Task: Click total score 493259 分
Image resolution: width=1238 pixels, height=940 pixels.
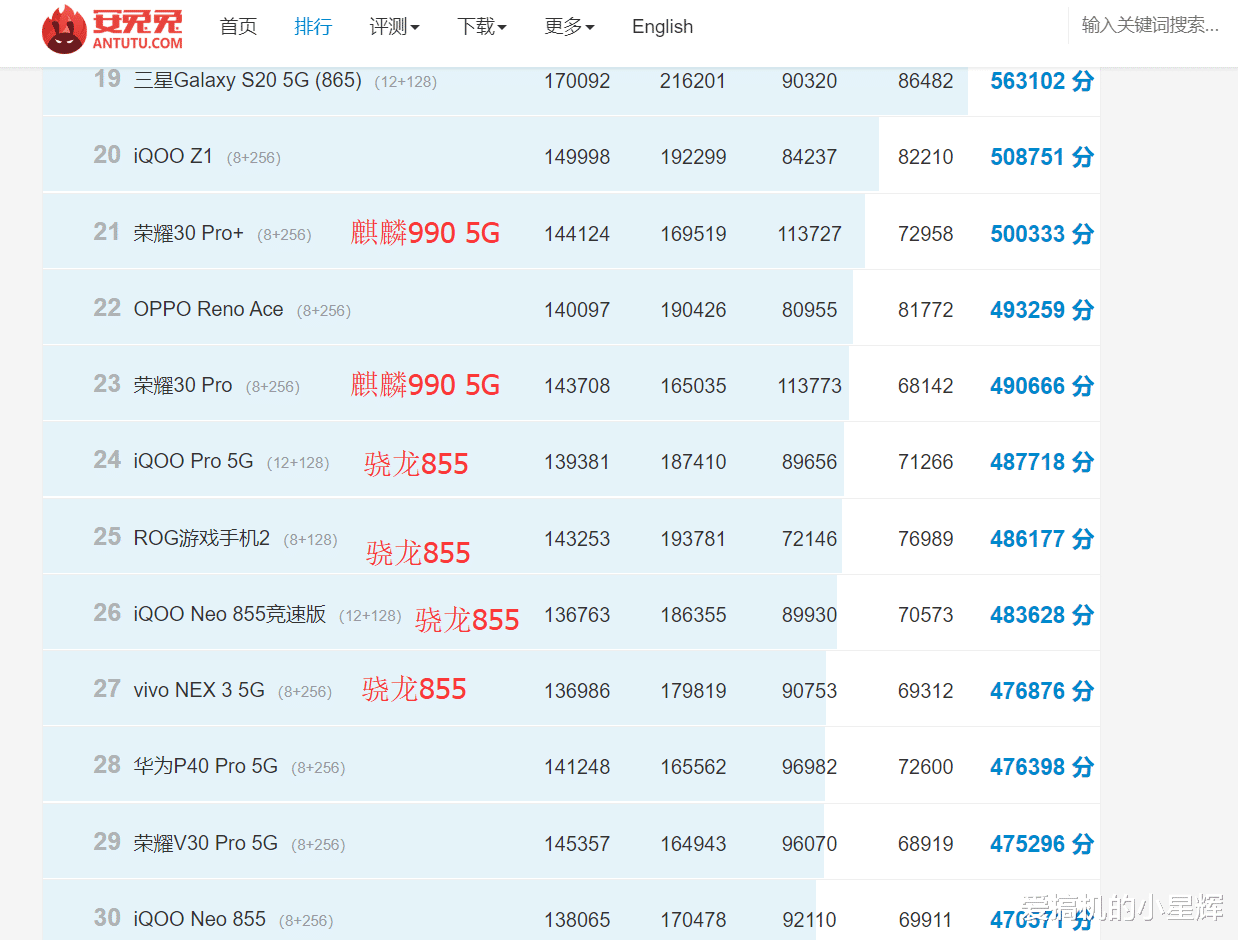Action: (1042, 310)
